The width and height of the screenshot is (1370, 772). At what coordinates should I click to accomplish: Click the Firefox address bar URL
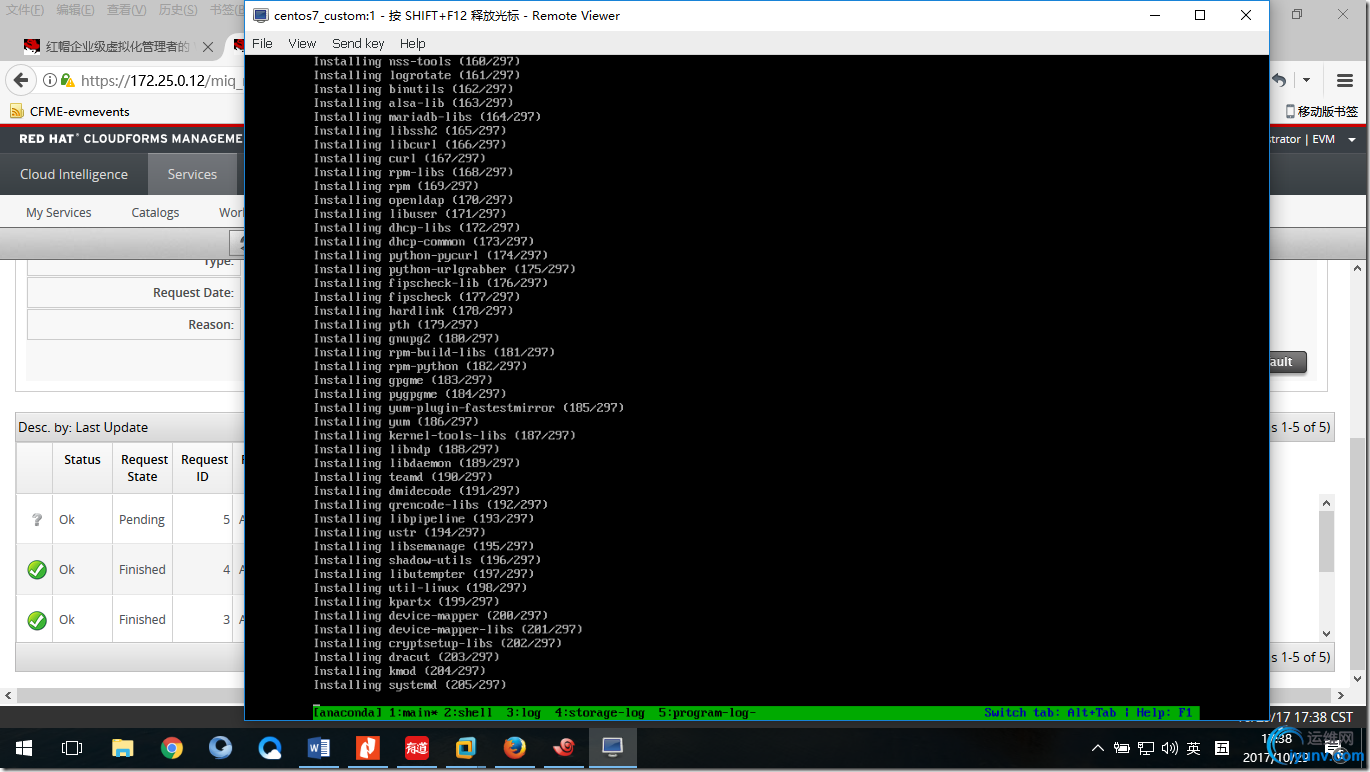click(x=162, y=80)
